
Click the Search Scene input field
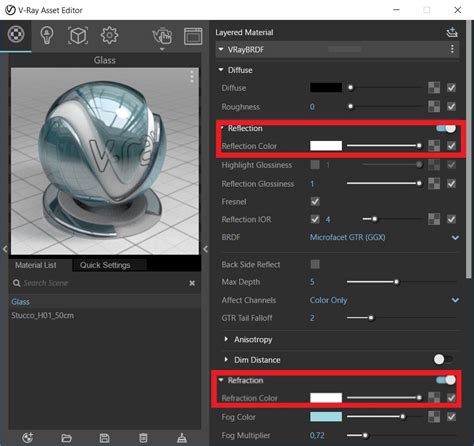(x=103, y=283)
